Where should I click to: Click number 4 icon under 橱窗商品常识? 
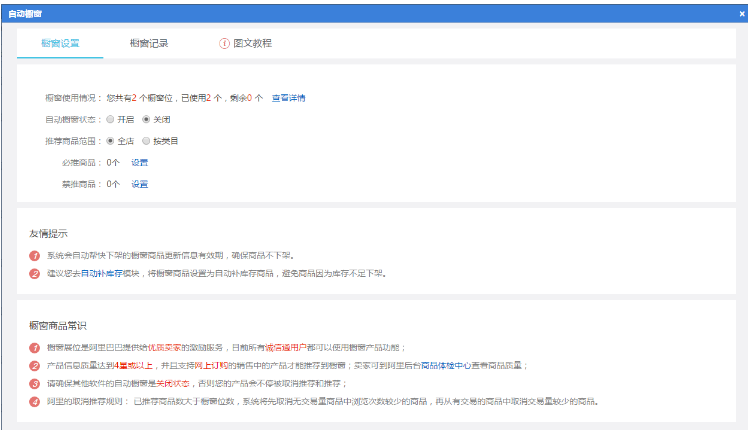click(35, 402)
